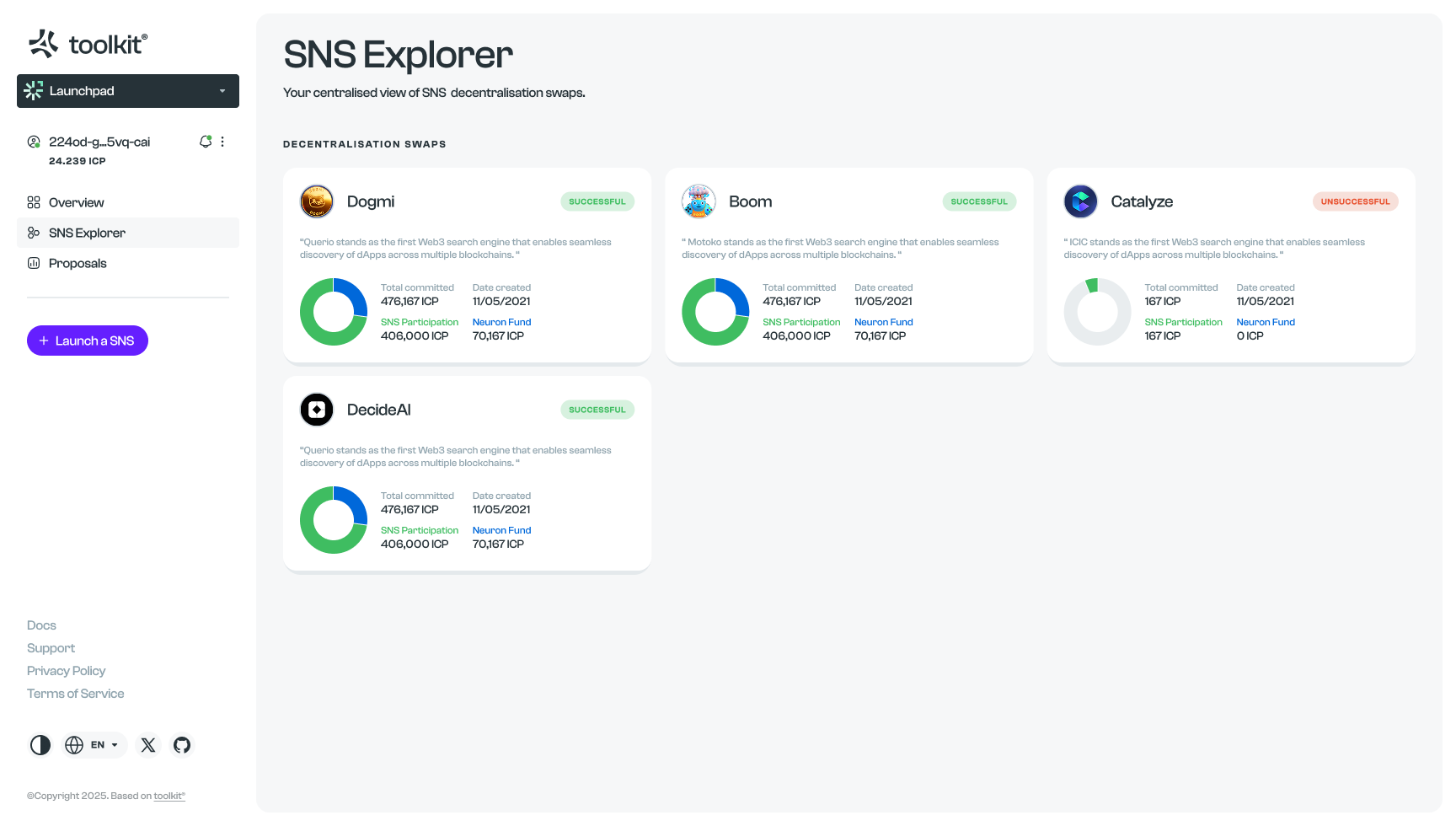This screenshot has height=826, width=1456.
Task: Click the Proposals chart icon
Action: tap(34, 263)
